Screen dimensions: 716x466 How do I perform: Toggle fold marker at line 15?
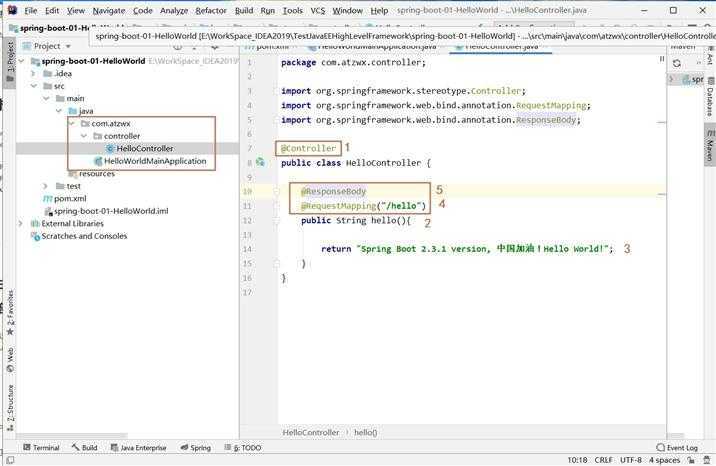pos(276,263)
